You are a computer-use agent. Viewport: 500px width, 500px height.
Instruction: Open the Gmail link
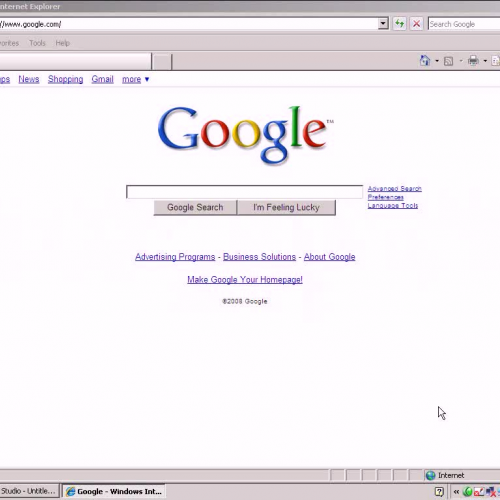coord(102,79)
